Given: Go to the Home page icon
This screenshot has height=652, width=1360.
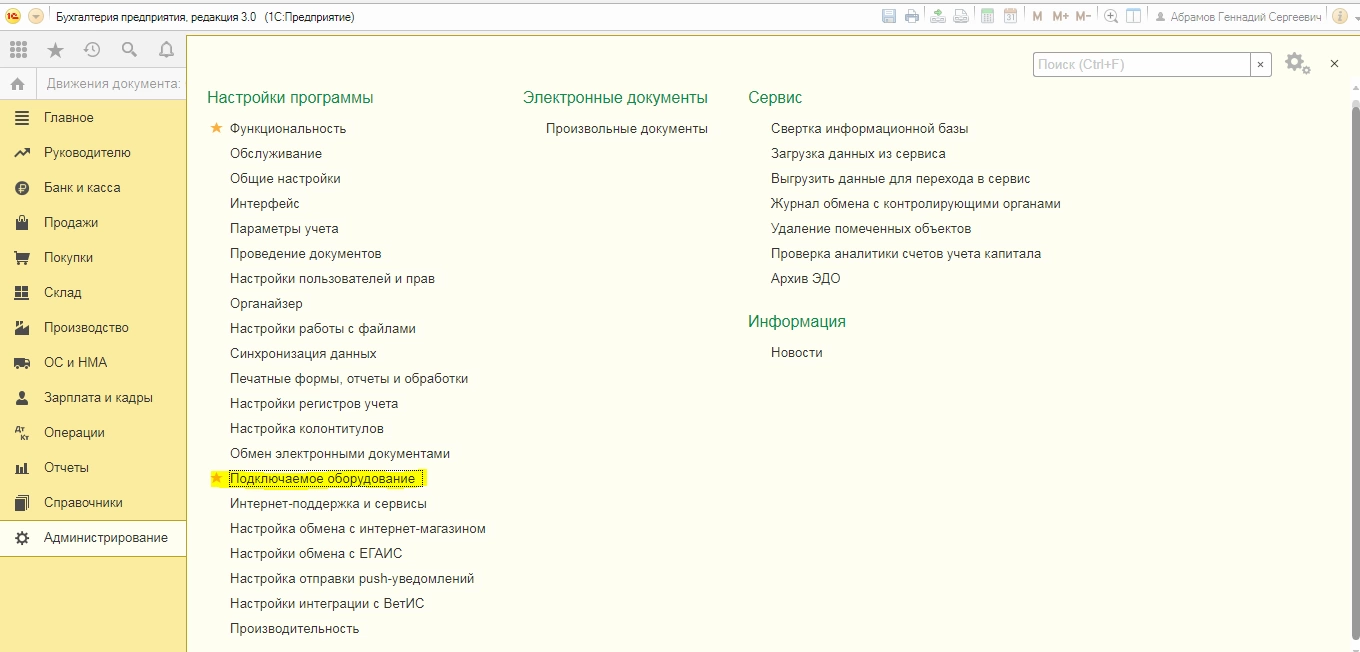Looking at the screenshot, I should pyautogui.click(x=17, y=84).
